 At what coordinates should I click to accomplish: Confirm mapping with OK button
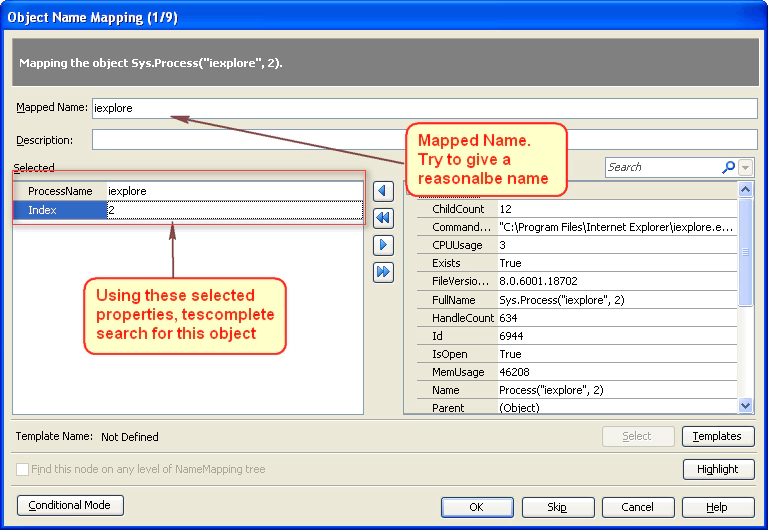point(476,507)
